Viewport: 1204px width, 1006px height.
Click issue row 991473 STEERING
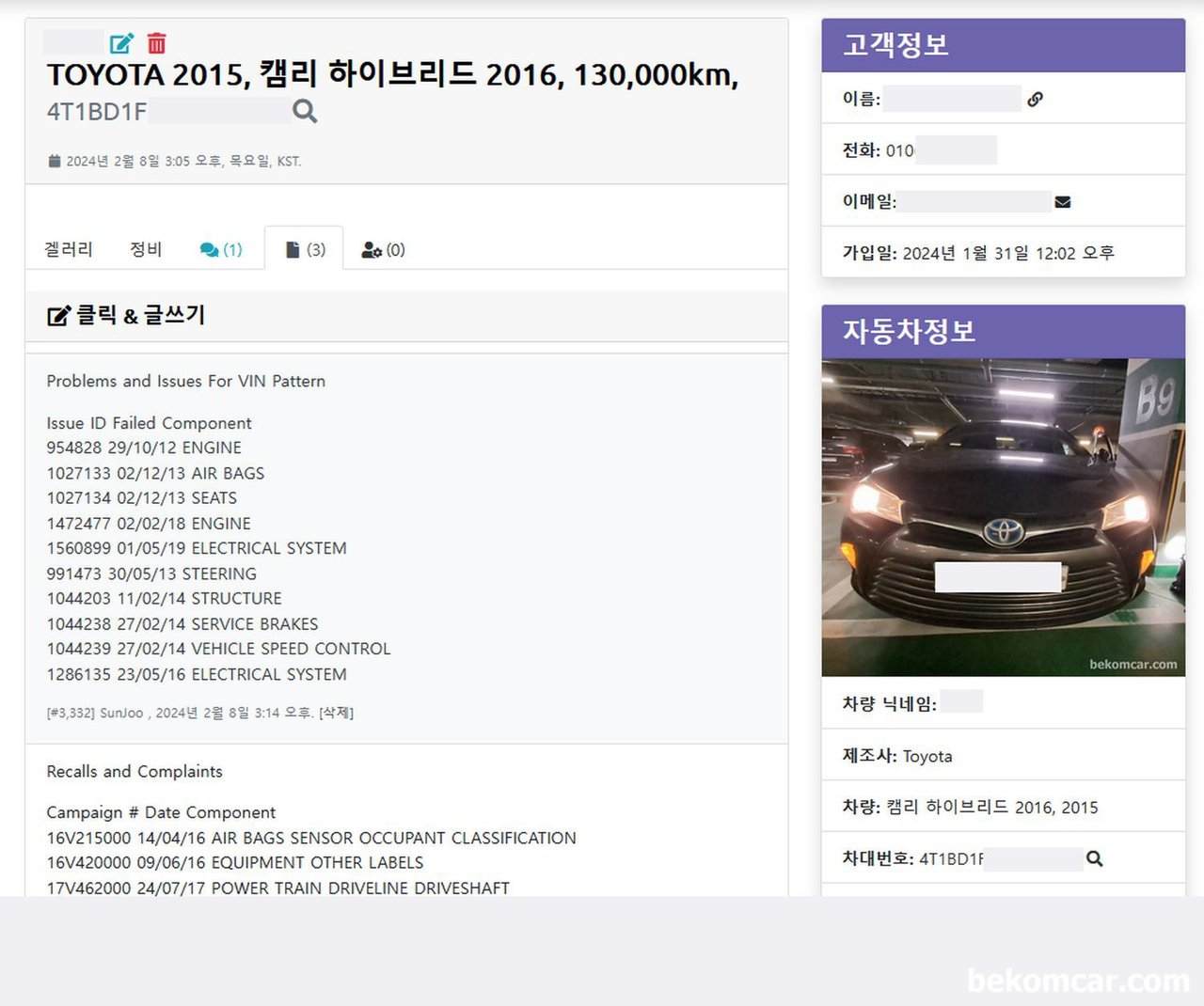[x=151, y=574]
